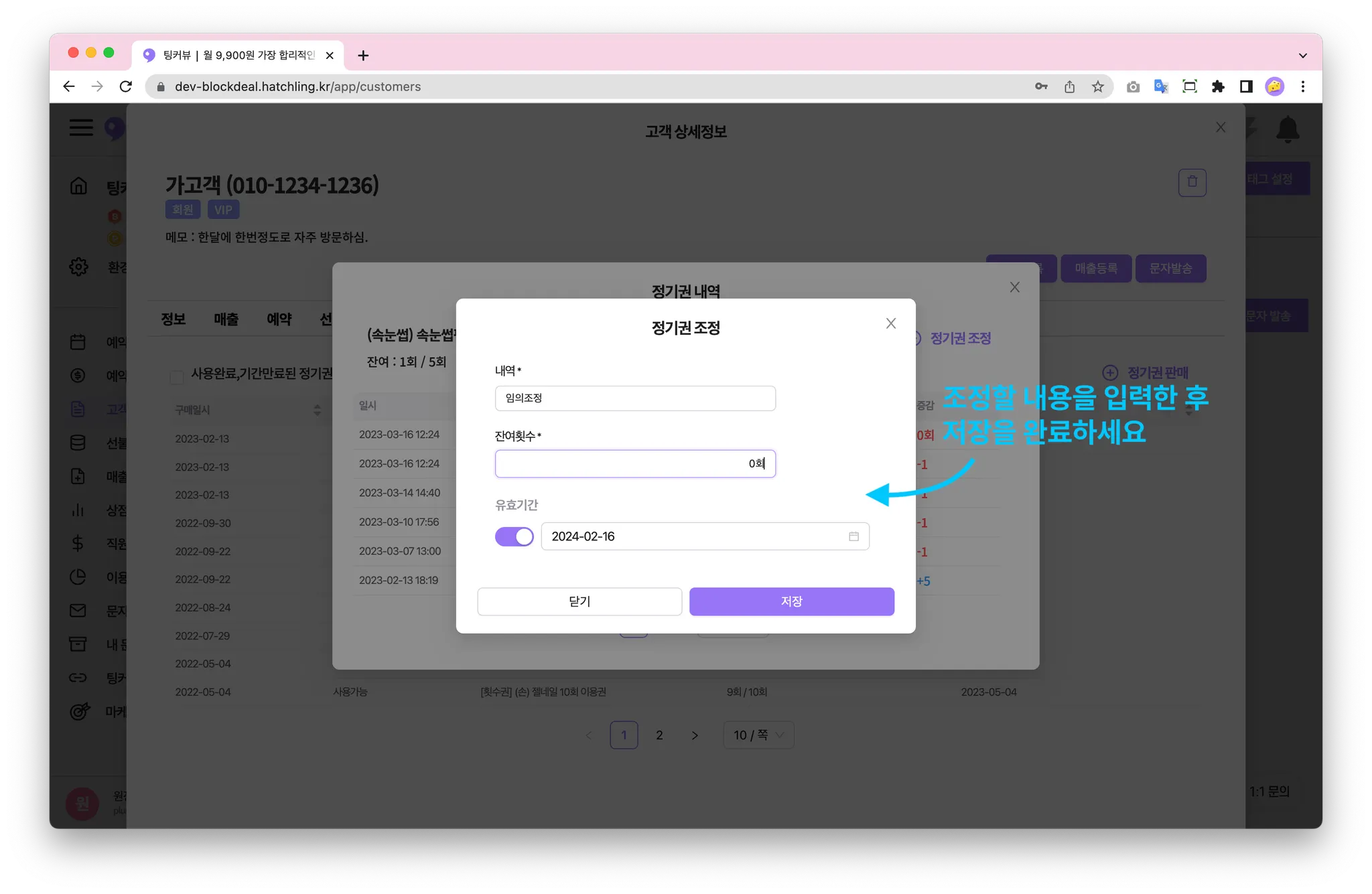Switch to the 매출 tab
The height and width of the screenshot is (894, 1372).
point(226,319)
